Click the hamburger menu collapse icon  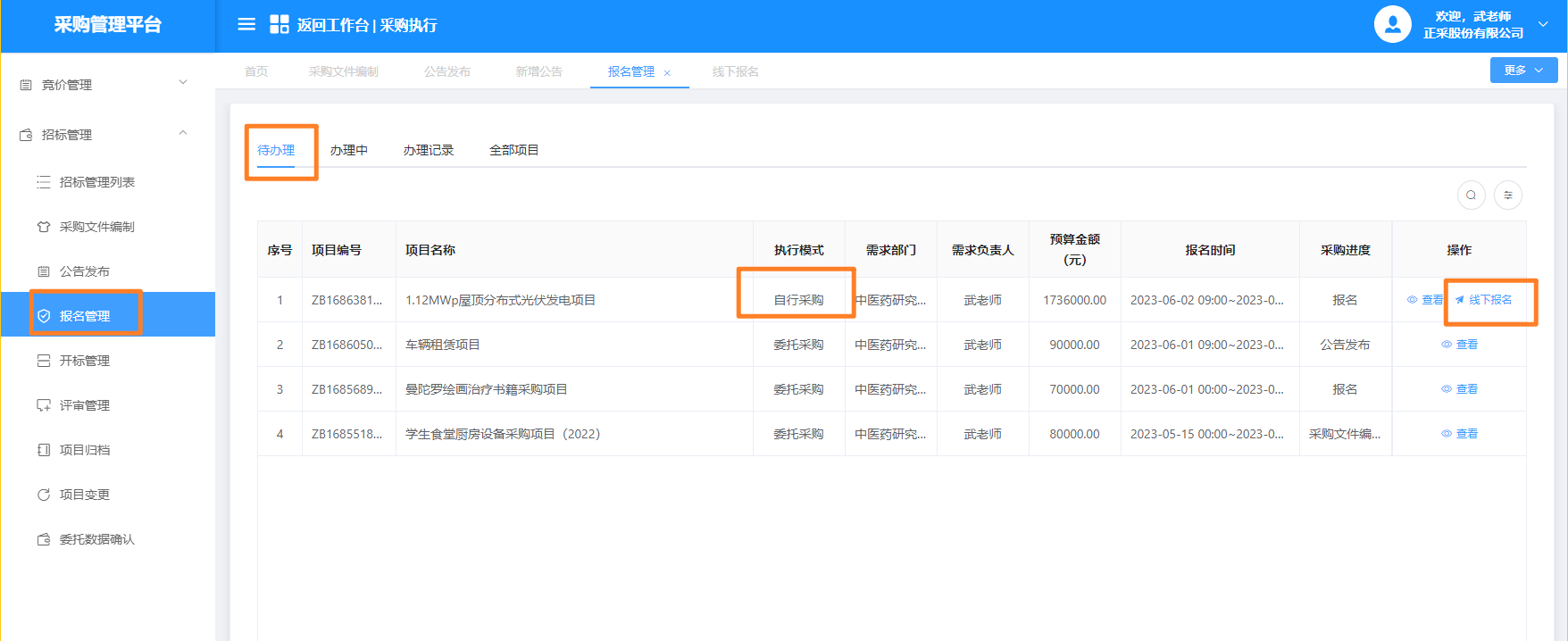246,25
